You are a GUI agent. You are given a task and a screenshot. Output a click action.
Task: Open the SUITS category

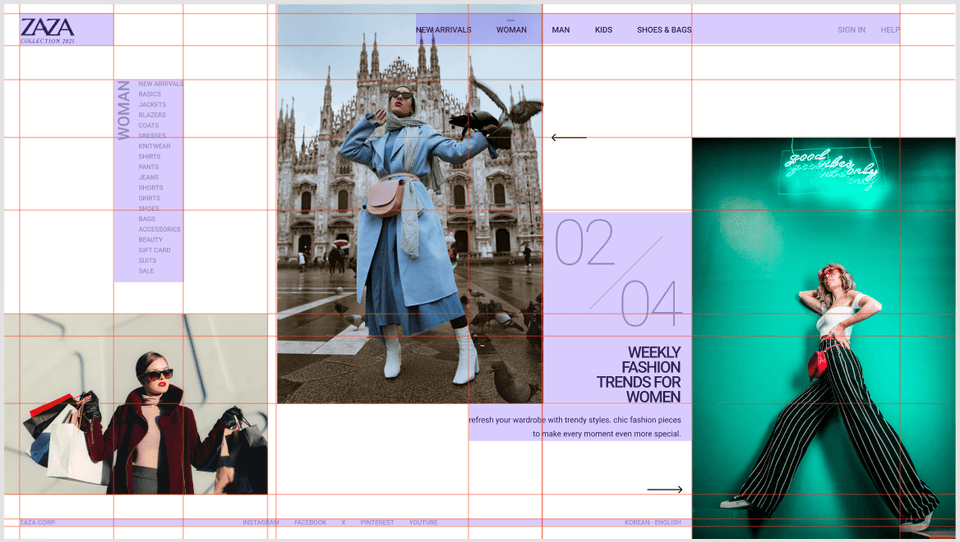(x=147, y=261)
